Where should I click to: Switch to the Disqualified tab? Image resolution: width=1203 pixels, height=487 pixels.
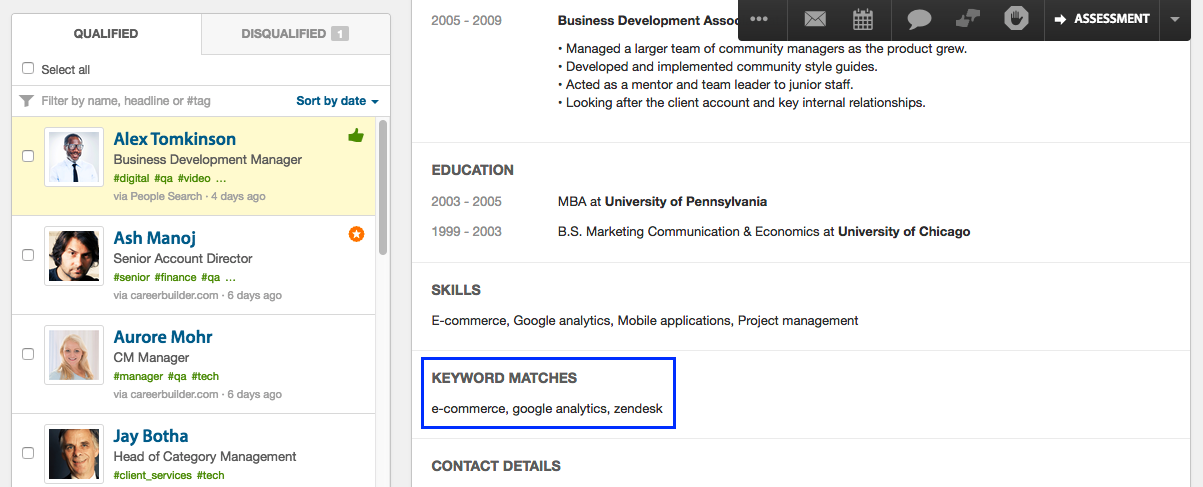pyautogui.click(x=295, y=34)
